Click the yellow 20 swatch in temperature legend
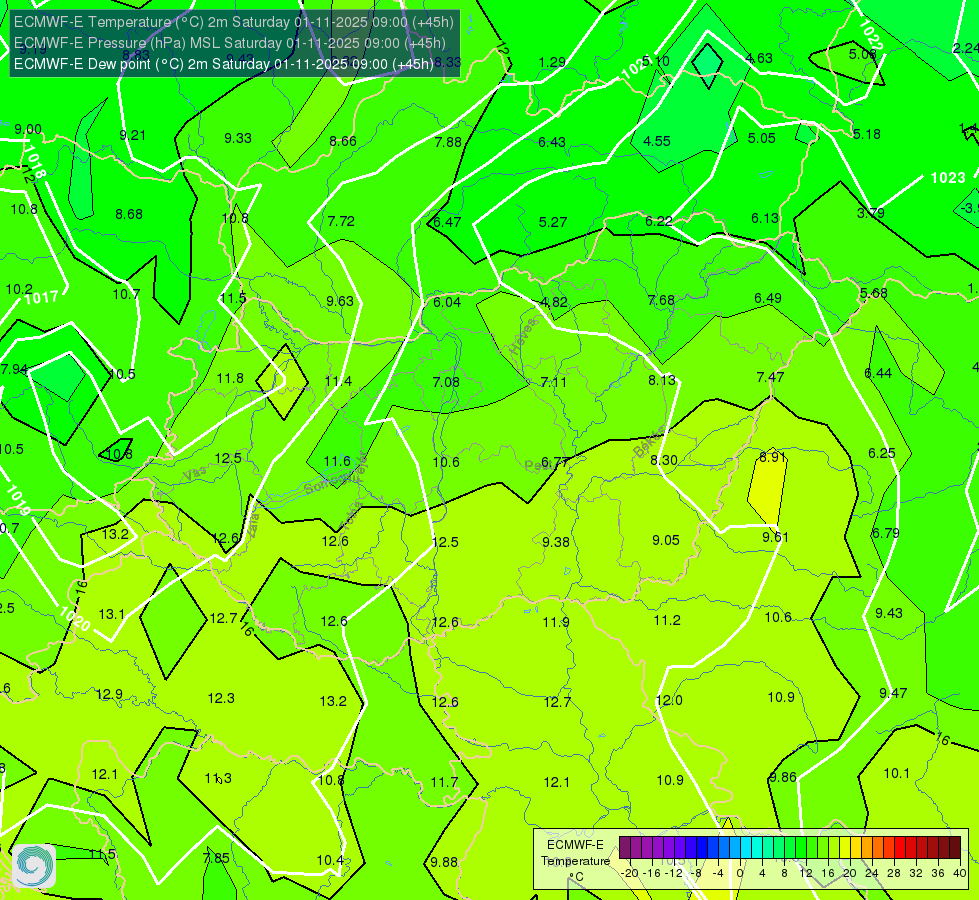 844,848
